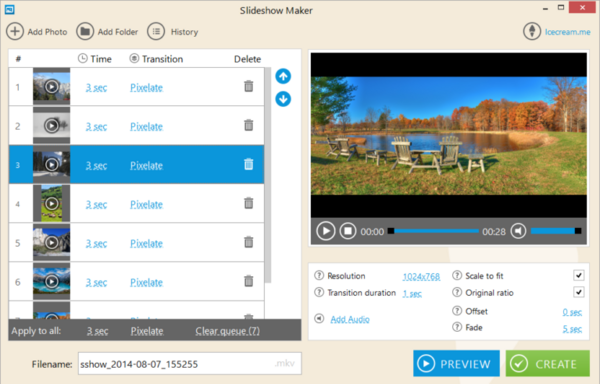Image resolution: width=600 pixels, height=384 pixels.
Task: Set Apply to all time 3 sec
Action: [97, 331]
